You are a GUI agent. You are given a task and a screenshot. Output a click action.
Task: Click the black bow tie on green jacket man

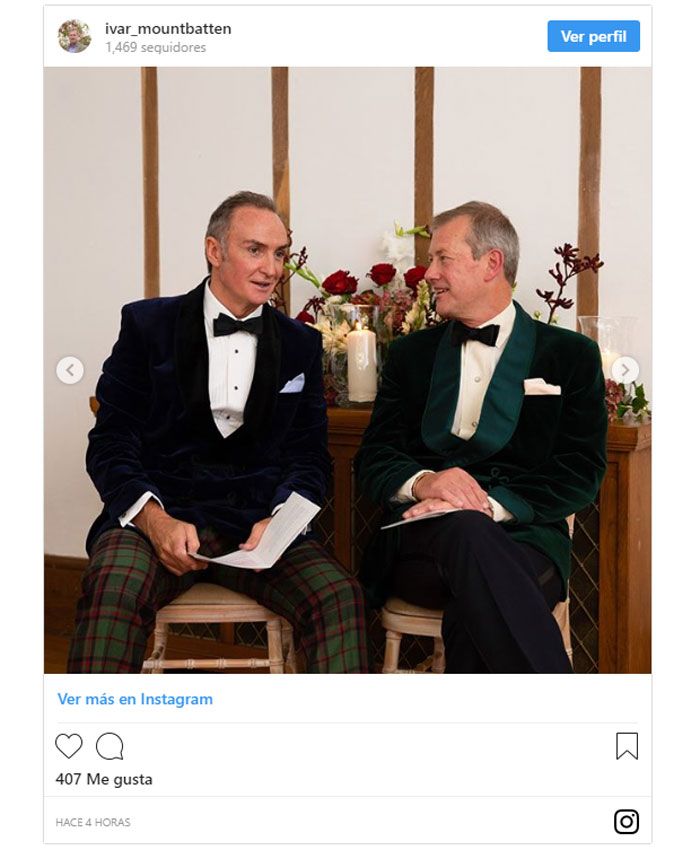tap(476, 334)
